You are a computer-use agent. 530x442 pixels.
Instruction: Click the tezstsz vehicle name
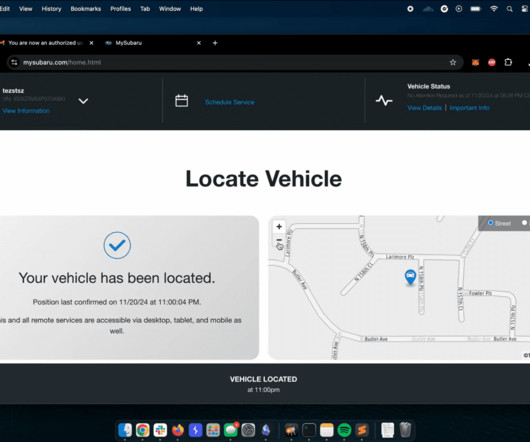coord(13,91)
